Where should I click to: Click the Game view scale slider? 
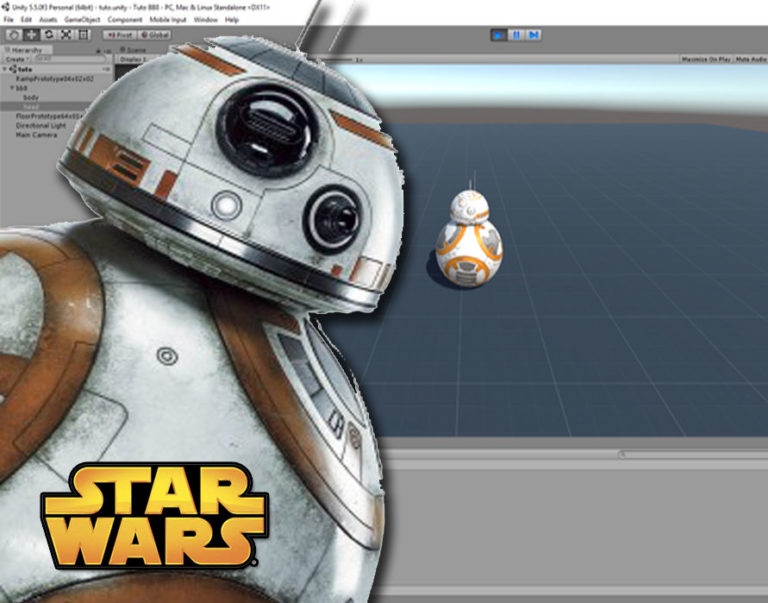[x=336, y=59]
